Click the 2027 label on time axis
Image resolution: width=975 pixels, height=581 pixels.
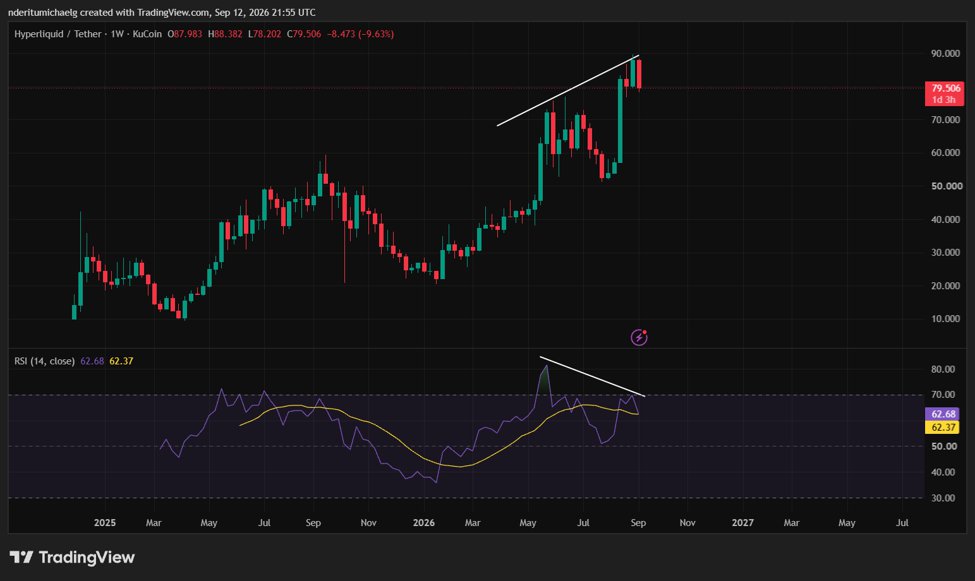click(742, 523)
